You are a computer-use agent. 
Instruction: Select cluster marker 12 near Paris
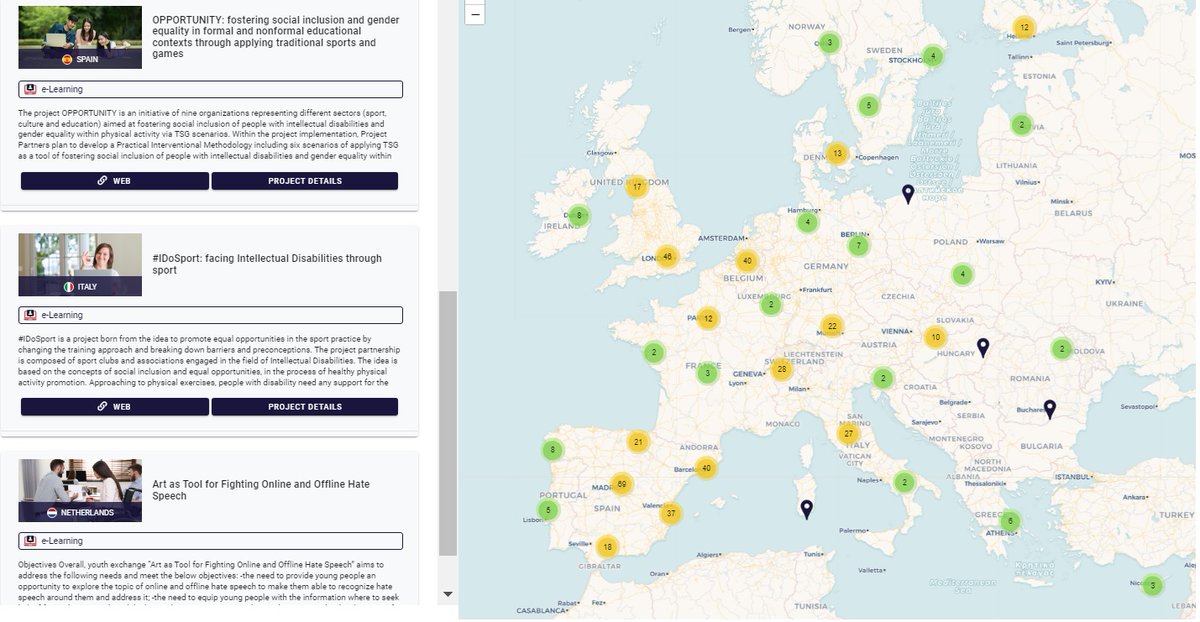tap(708, 319)
